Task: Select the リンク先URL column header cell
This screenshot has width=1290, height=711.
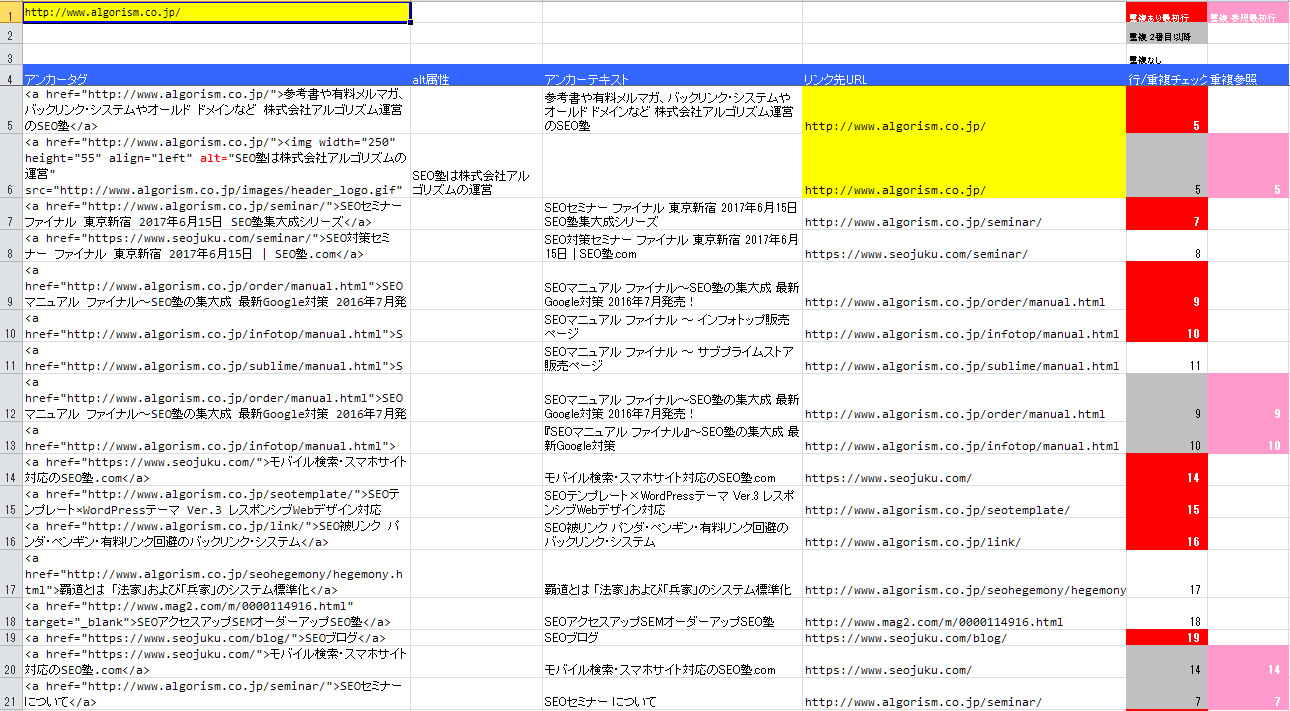Action: (964, 76)
